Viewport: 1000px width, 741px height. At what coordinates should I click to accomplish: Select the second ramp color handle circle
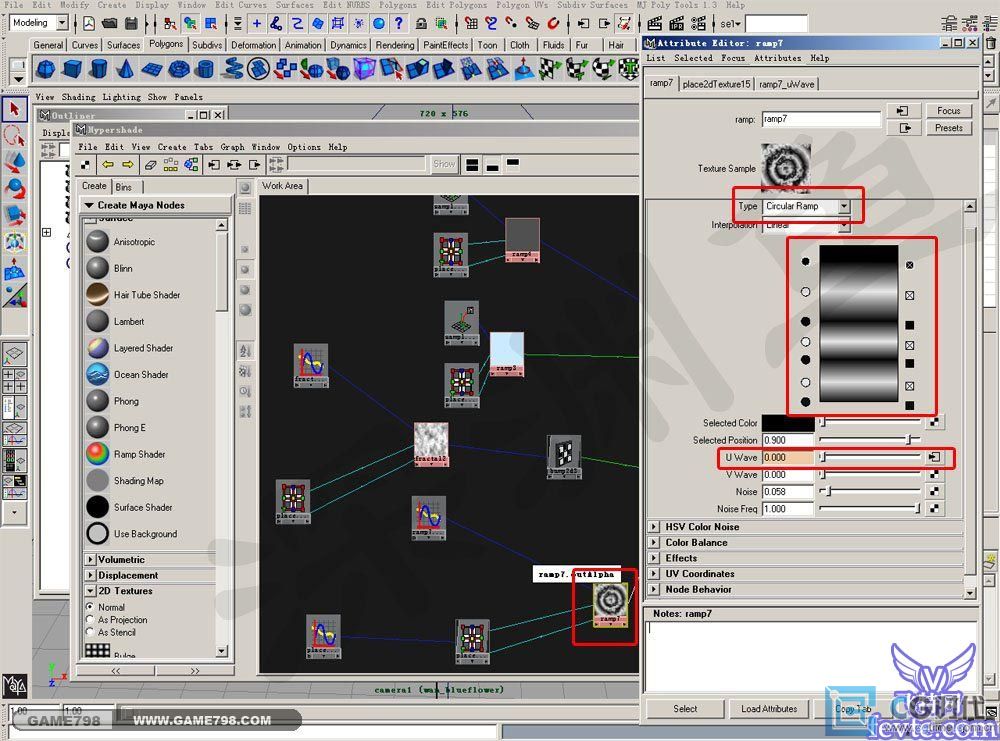point(805,291)
